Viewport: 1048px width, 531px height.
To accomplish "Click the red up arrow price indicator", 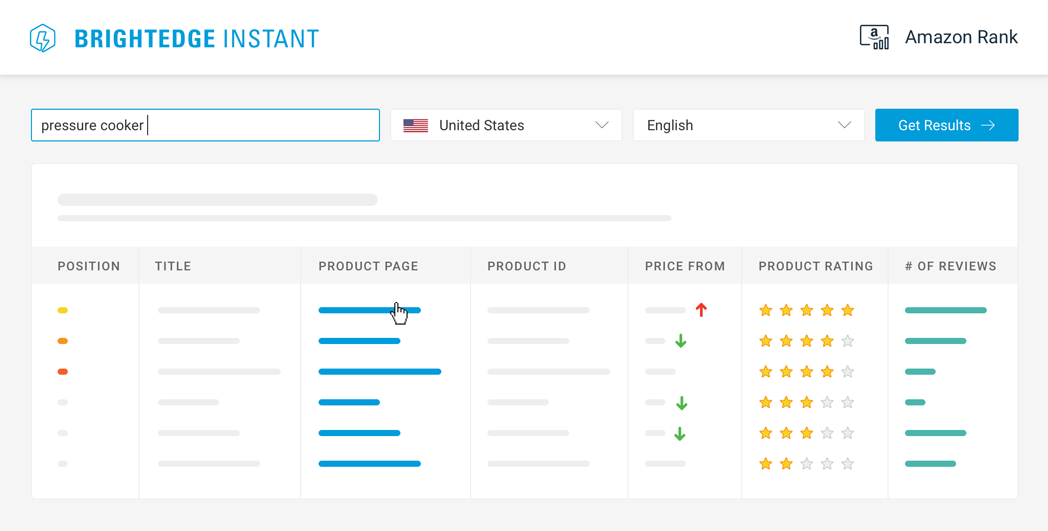I will click(x=701, y=310).
